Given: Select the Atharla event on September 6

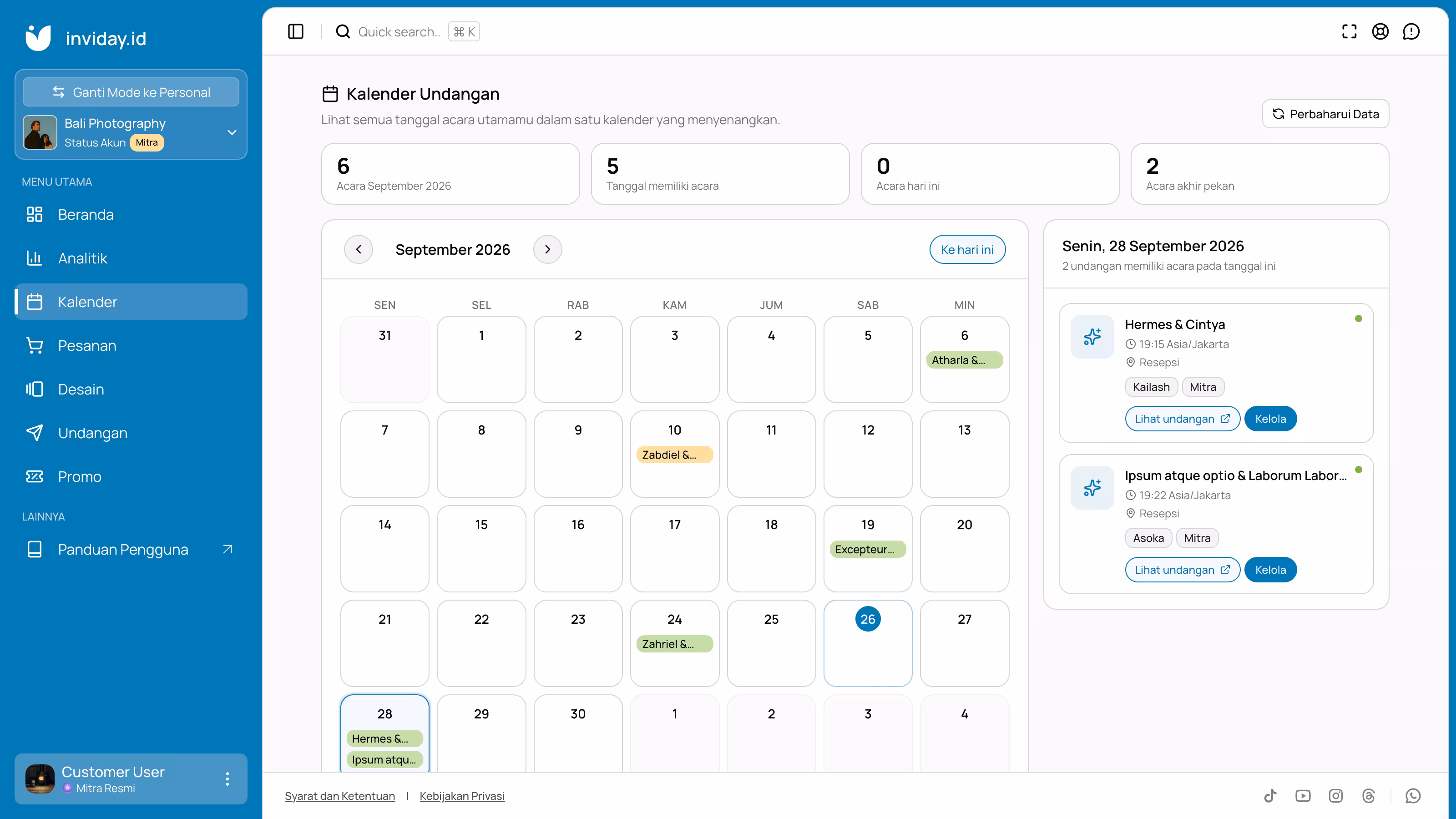Looking at the screenshot, I should pyautogui.click(x=964, y=360).
